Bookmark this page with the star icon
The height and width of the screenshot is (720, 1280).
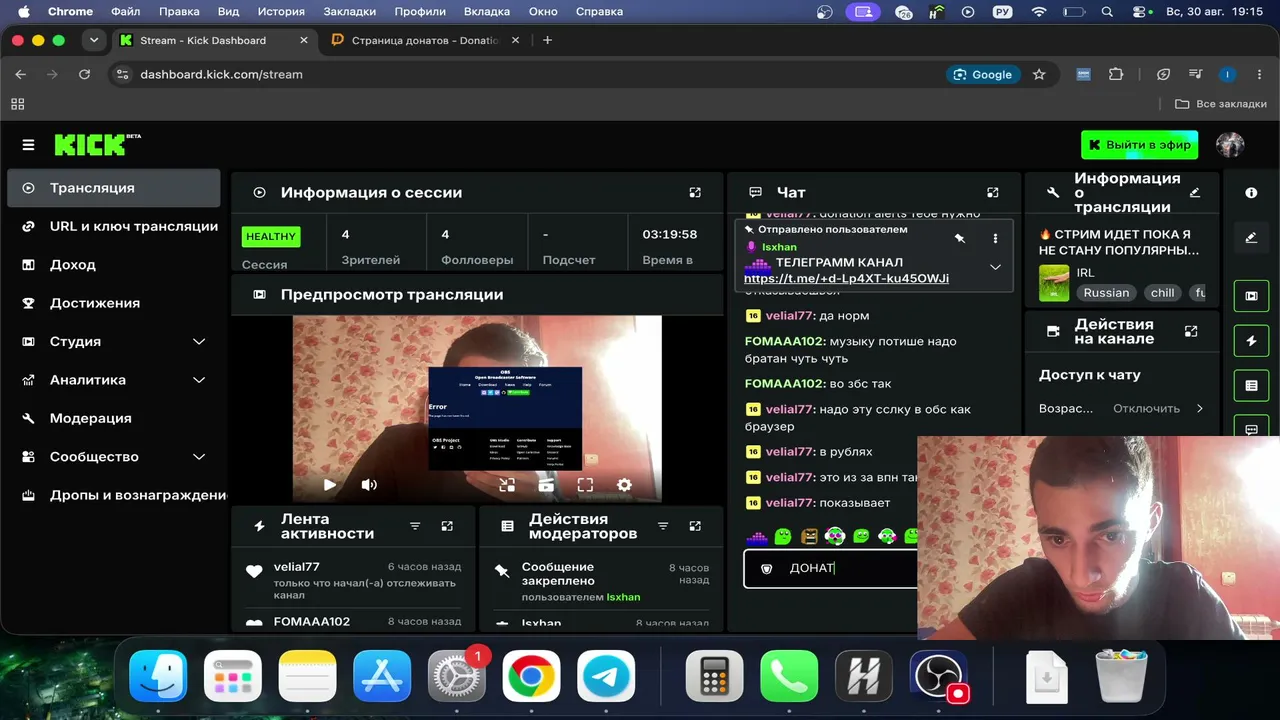pyautogui.click(x=1039, y=74)
